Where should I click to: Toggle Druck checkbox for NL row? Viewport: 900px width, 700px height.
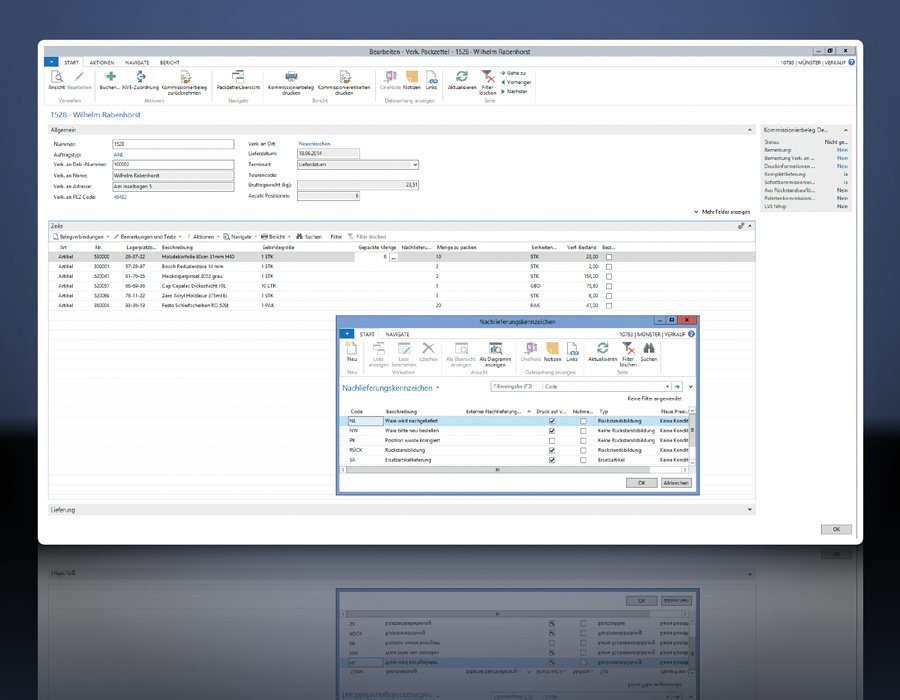[552, 422]
